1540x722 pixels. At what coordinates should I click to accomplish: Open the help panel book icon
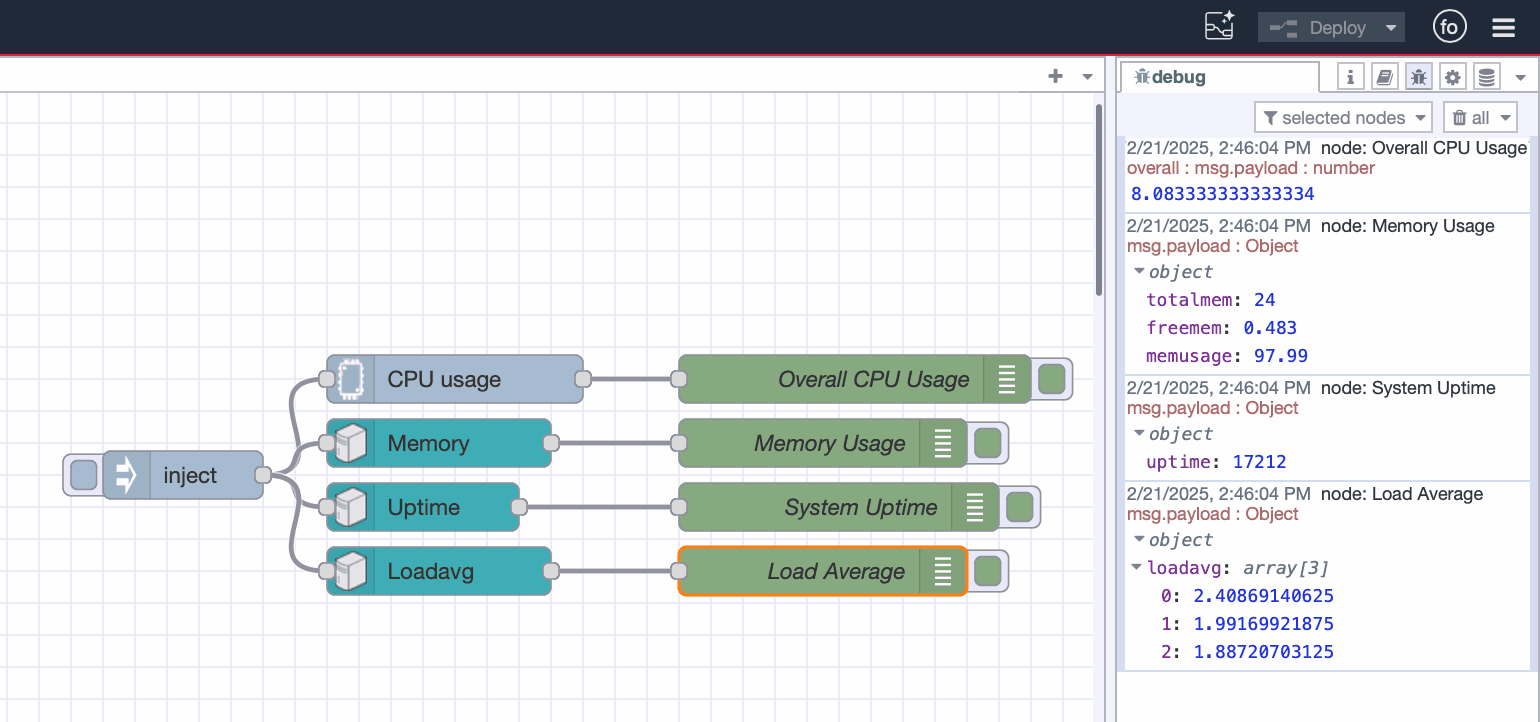click(1384, 76)
